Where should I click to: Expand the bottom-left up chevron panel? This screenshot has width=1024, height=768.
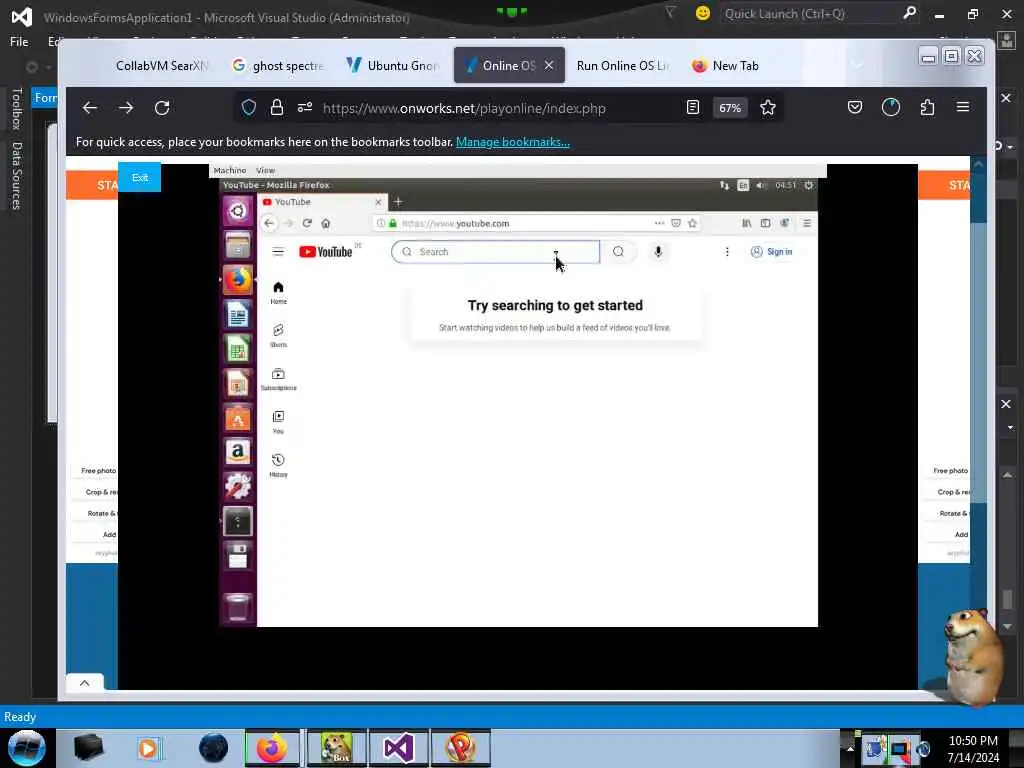84,683
